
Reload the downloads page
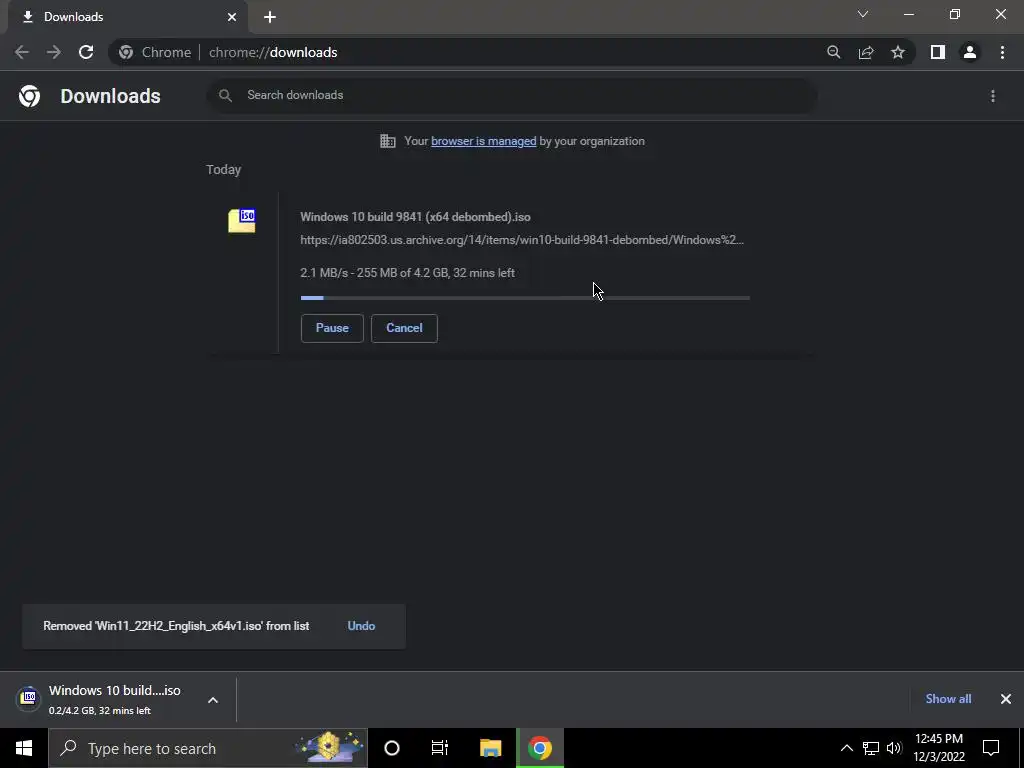86,52
